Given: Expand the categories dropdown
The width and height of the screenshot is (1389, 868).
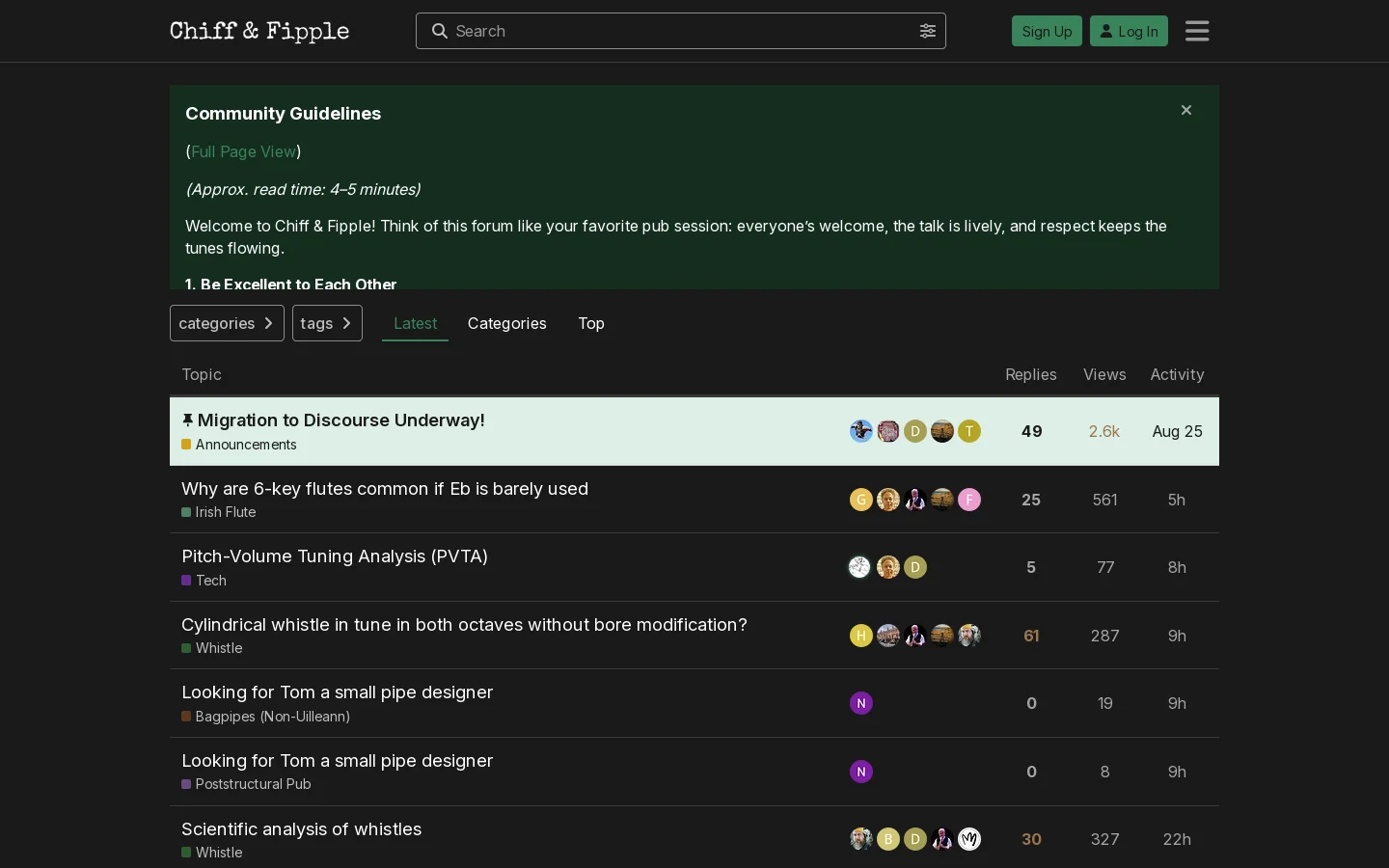Looking at the screenshot, I should coord(227,323).
